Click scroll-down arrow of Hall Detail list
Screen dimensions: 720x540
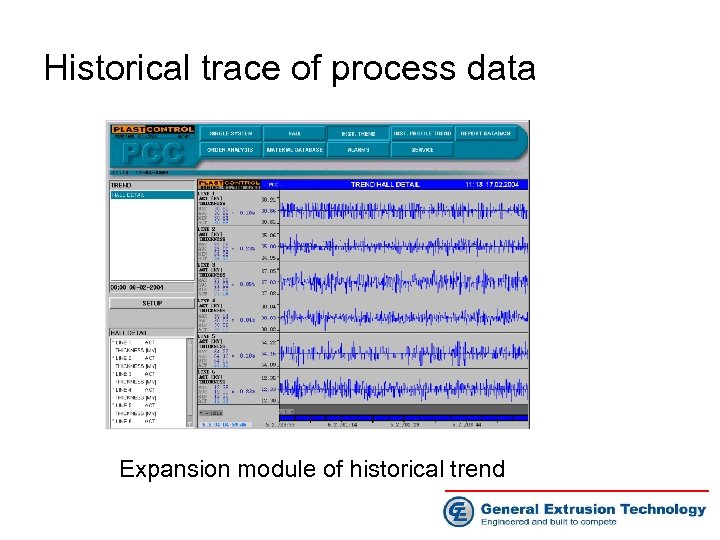[190, 424]
